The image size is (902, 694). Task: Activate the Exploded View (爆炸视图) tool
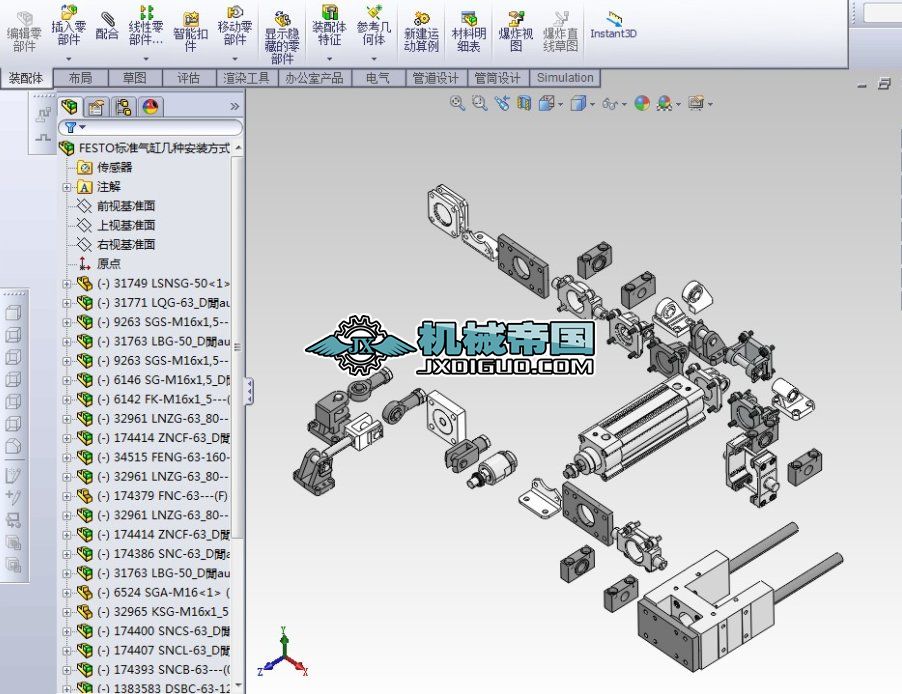point(517,25)
